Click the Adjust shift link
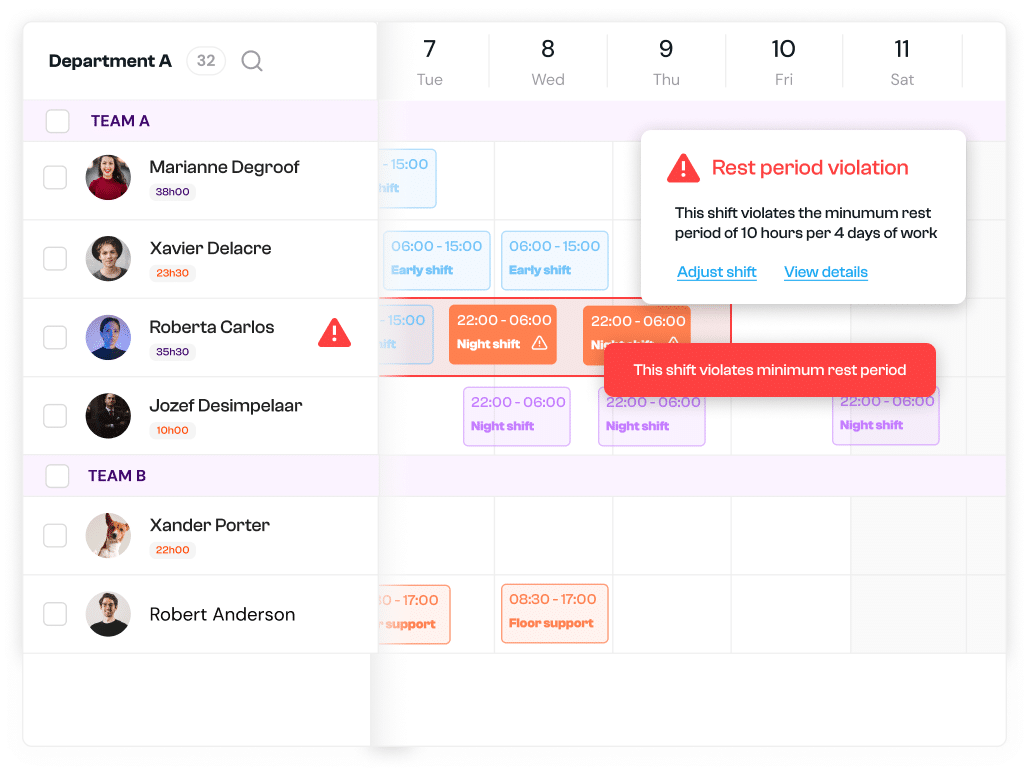 716,271
